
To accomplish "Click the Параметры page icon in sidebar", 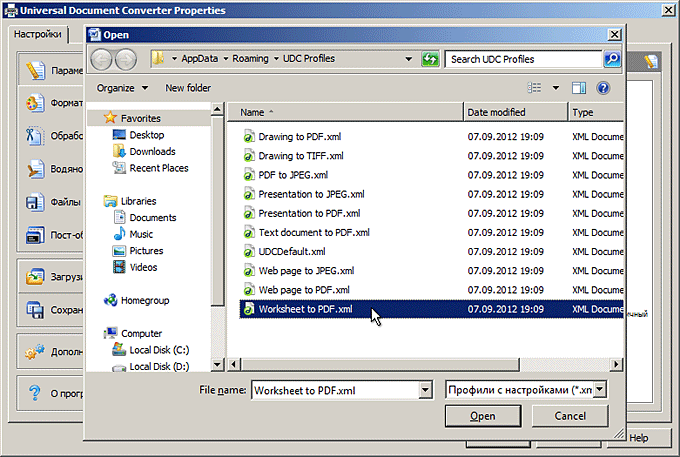I will [x=35, y=70].
